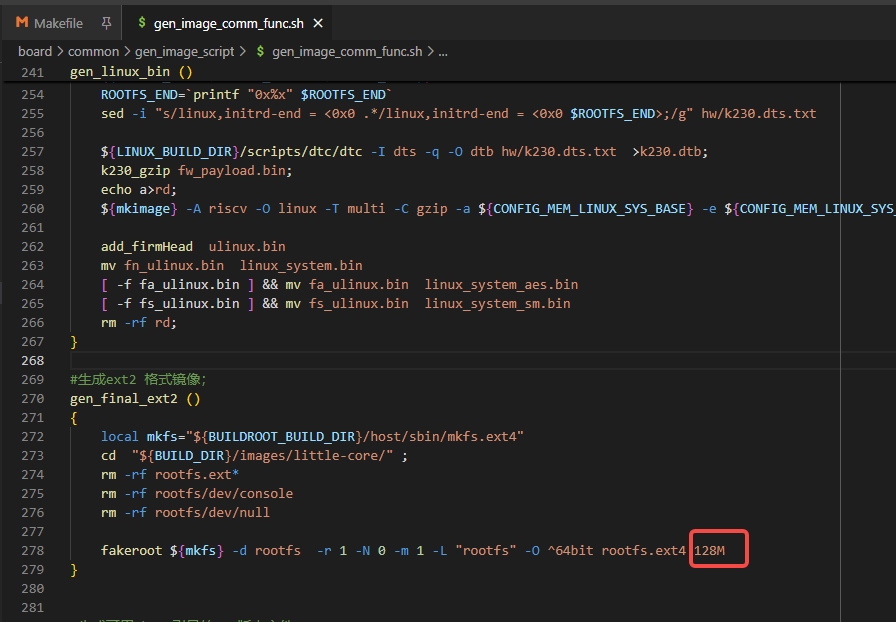The width and height of the screenshot is (896, 622).
Task: Open the board breadcrumb segment
Action: [x=35, y=51]
